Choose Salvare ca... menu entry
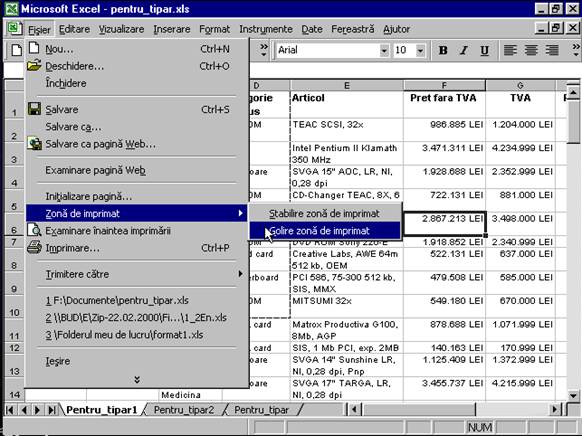This screenshot has height=436, width=582. click(137, 127)
